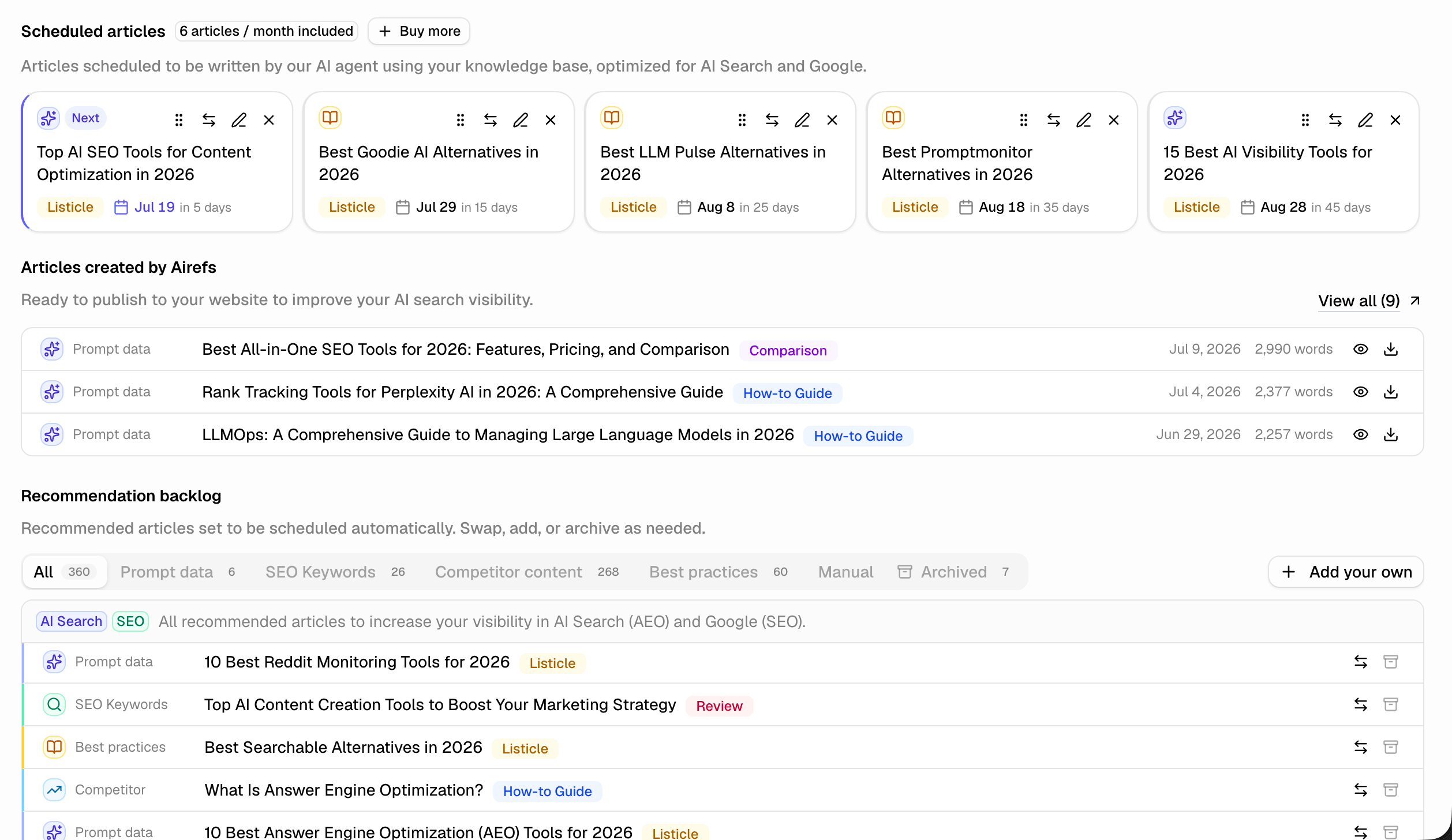The image size is (1452, 840).
Task: Open LLMOps Comprehensive Guide article title
Action: [x=498, y=434]
